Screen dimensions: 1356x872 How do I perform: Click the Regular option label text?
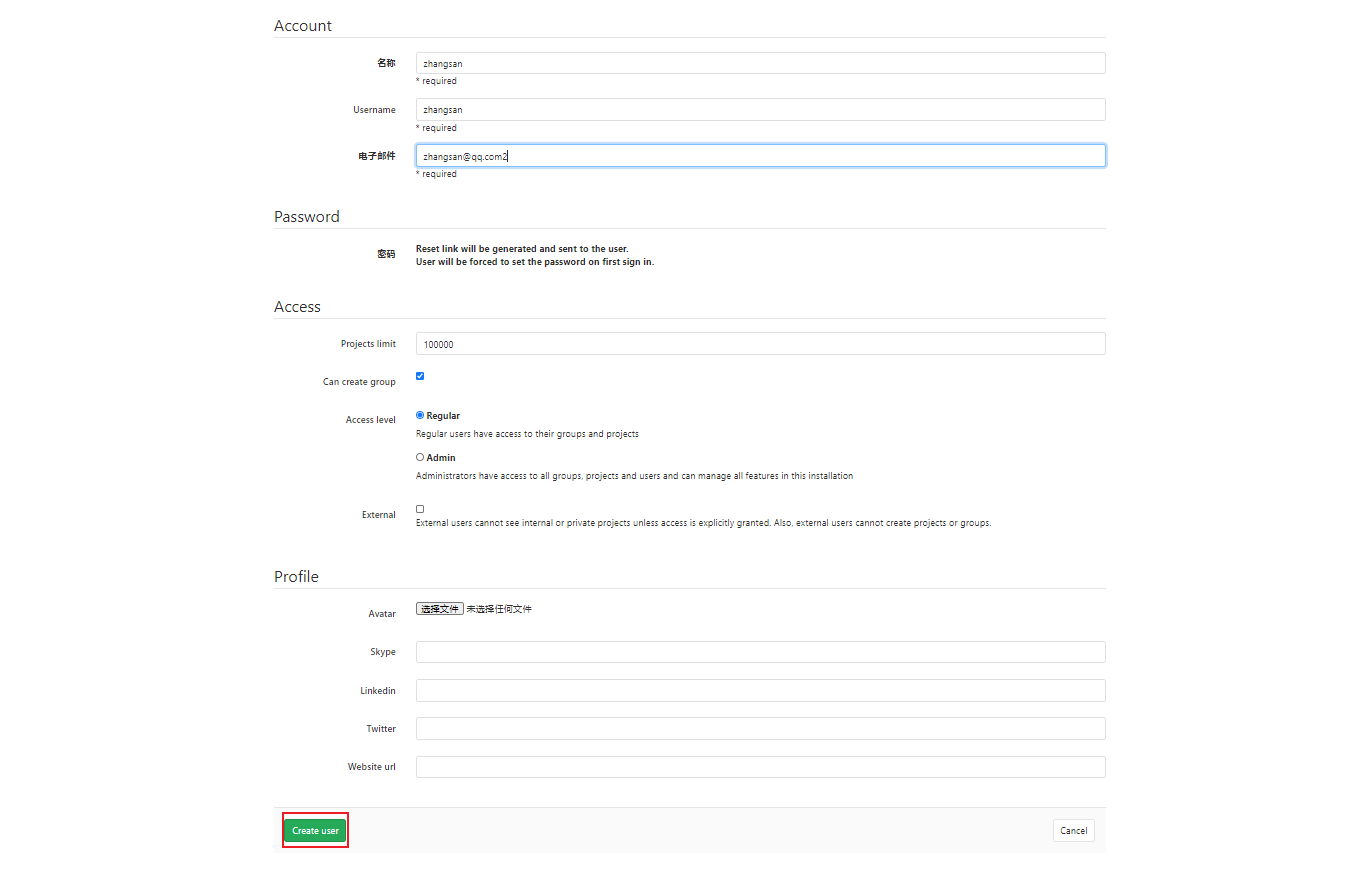pos(443,415)
